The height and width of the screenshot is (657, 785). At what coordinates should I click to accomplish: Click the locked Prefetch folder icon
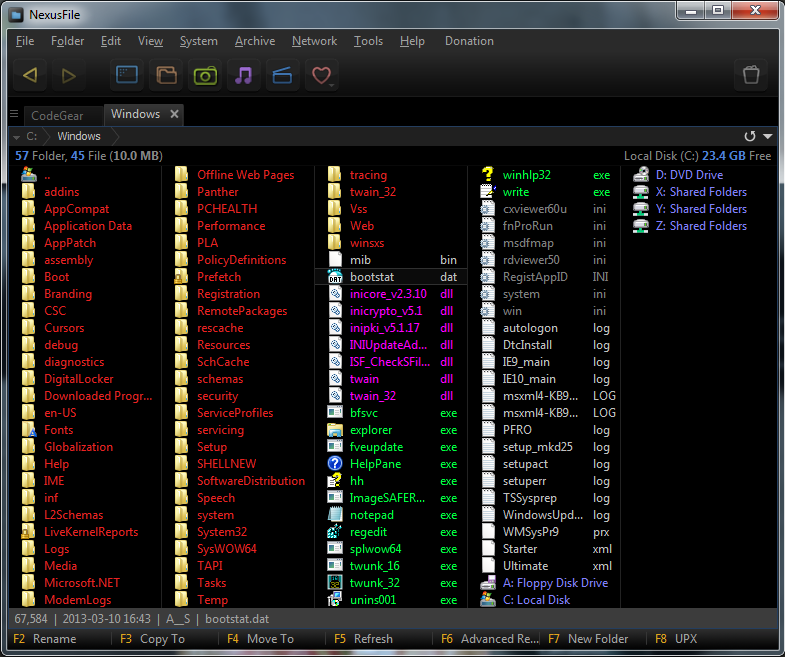pyautogui.click(x=181, y=277)
